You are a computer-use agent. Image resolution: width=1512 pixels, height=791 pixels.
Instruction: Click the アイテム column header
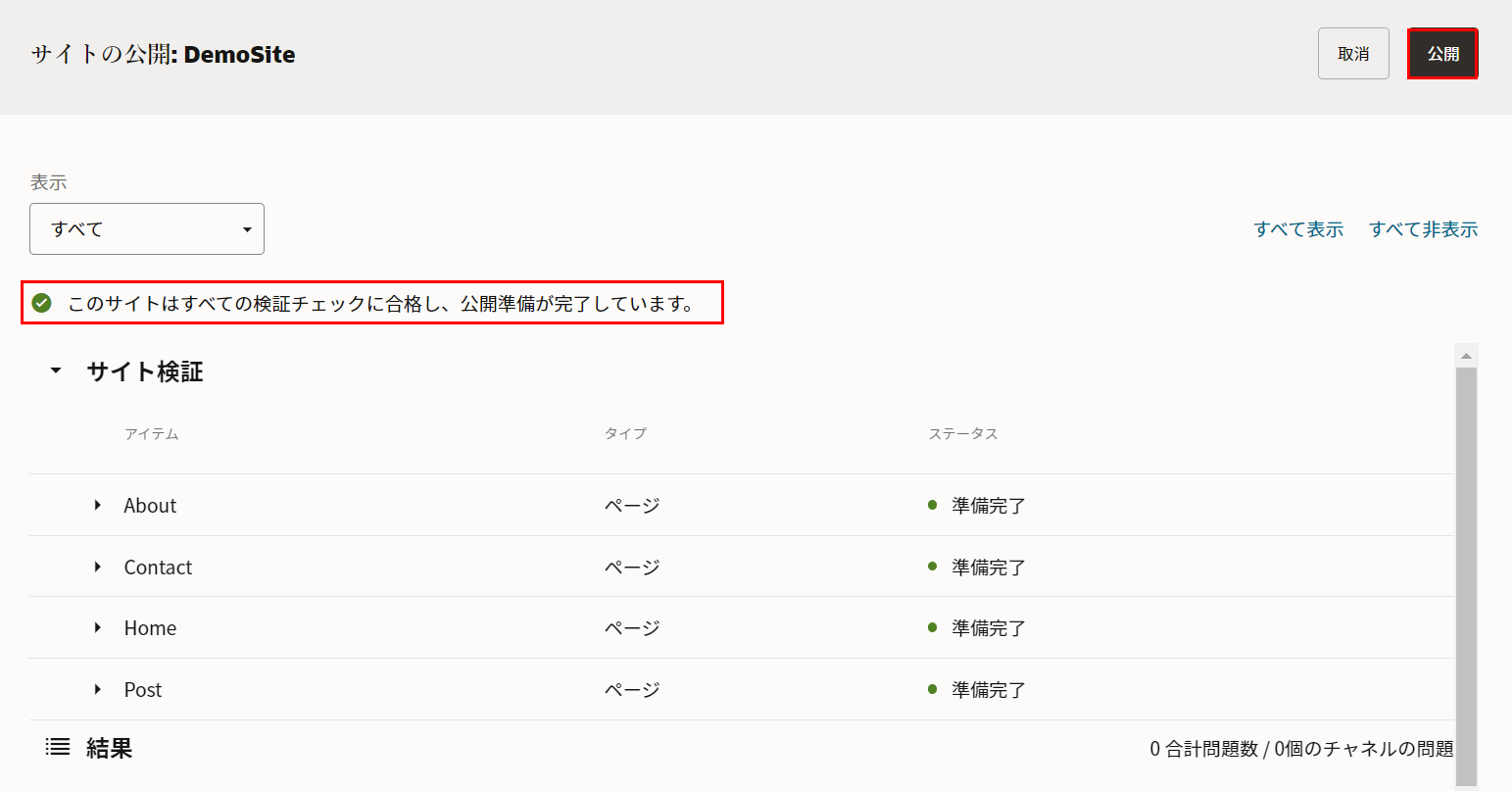pyautogui.click(x=151, y=433)
